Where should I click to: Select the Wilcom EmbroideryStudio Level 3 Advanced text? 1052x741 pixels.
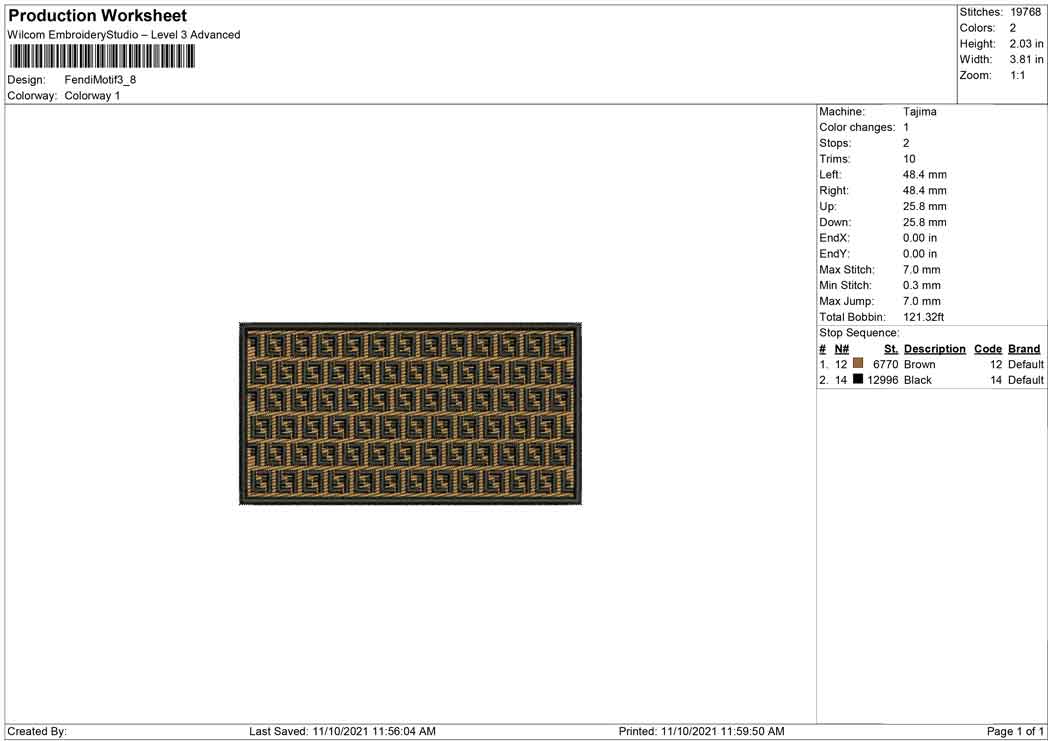pyautogui.click(x=123, y=35)
